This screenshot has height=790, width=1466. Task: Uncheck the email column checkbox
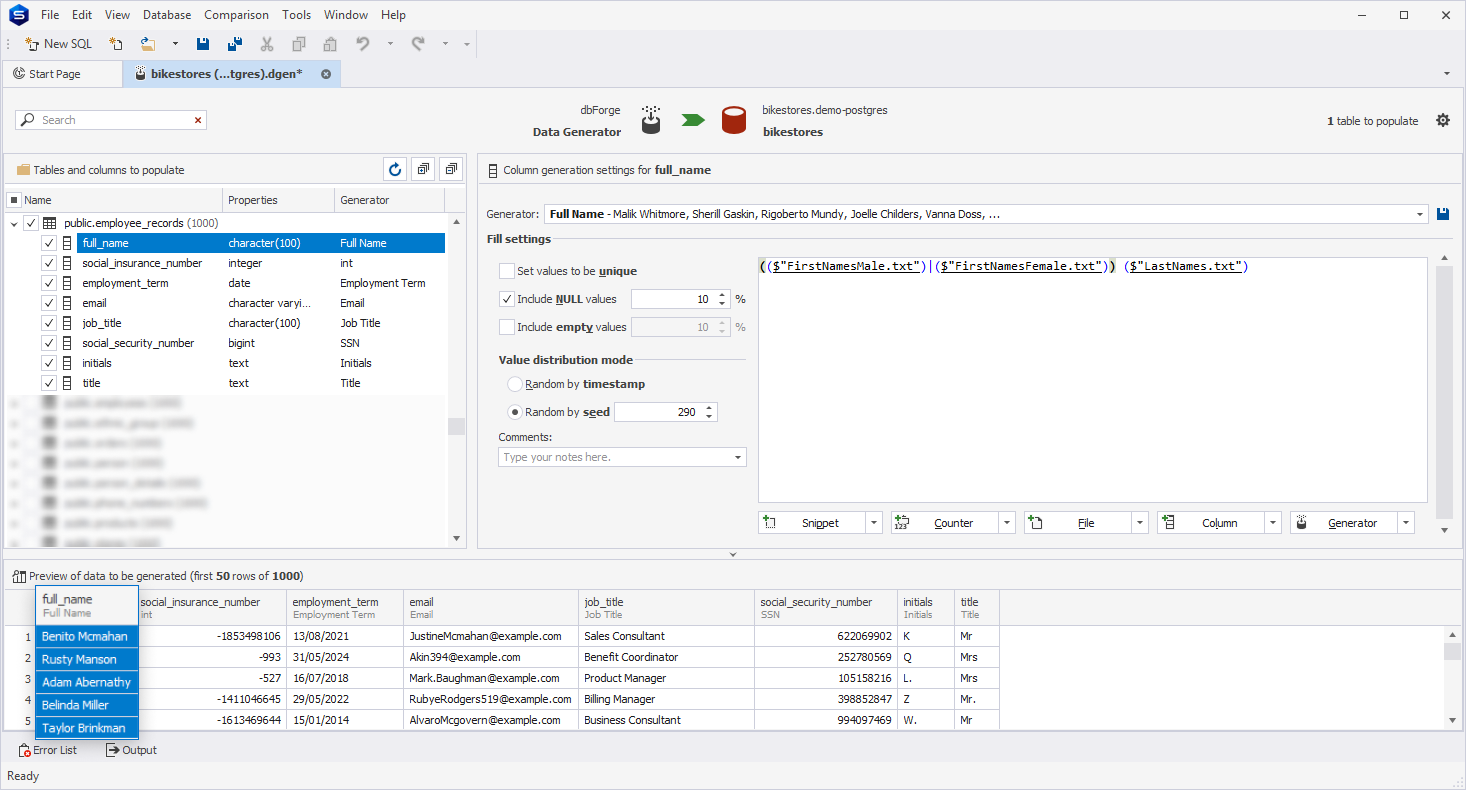tap(49, 303)
